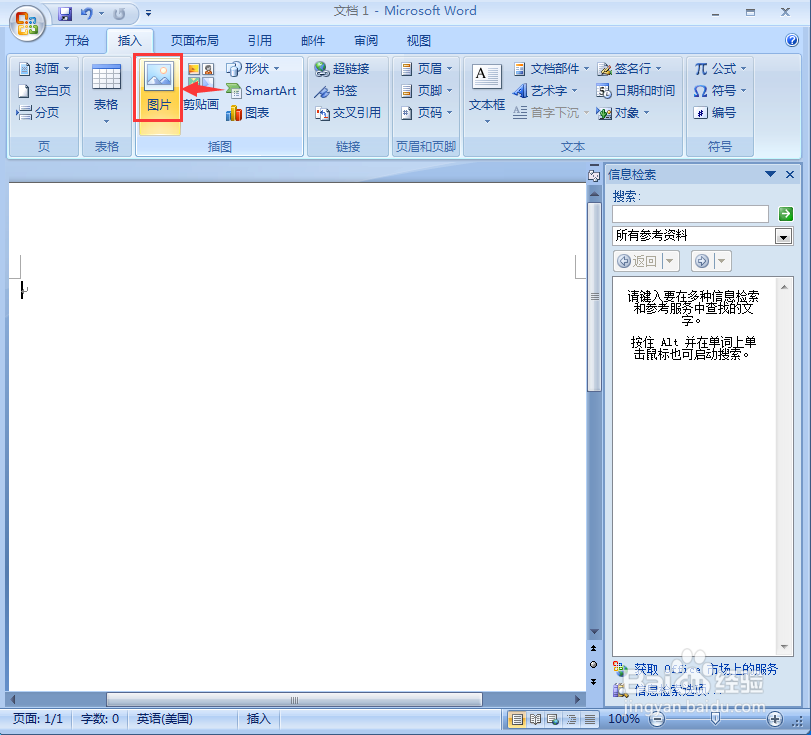This screenshot has width=811, height=735.
Task: Insert an 对象 object
Action: (x=622, y=112)
